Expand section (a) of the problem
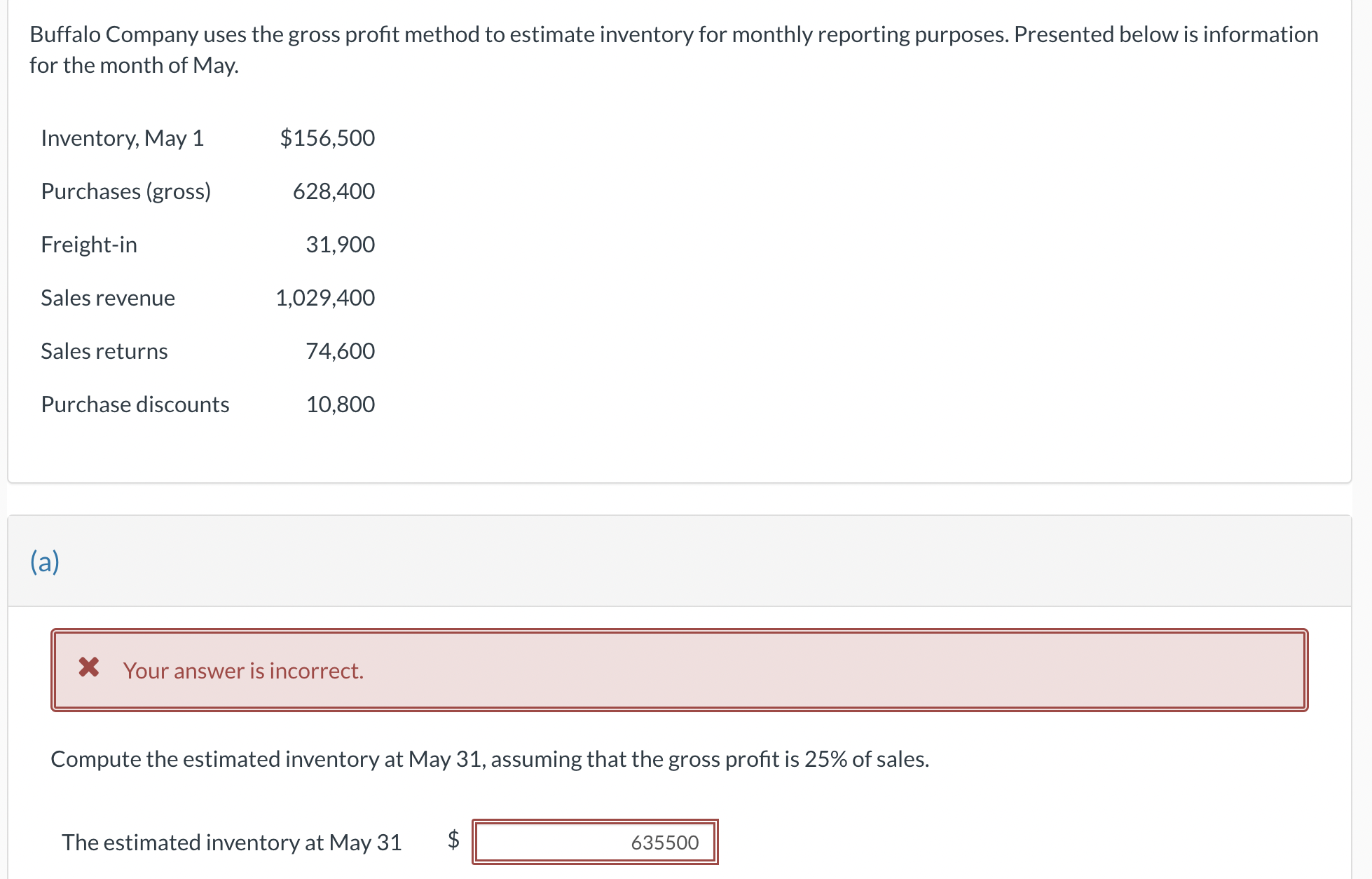This screenshot has height=879, width=1372. coord(45,561)
